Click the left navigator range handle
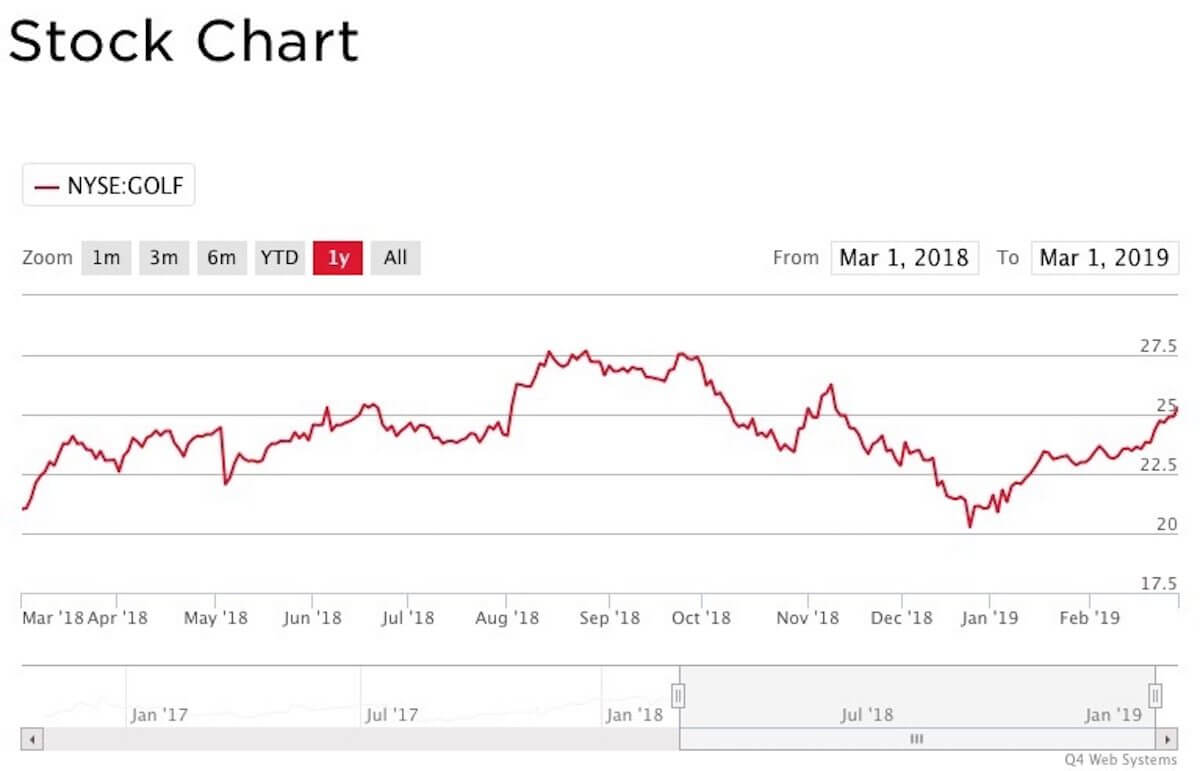This screenshot has height=771, width=1200. (x=678, y=692)
